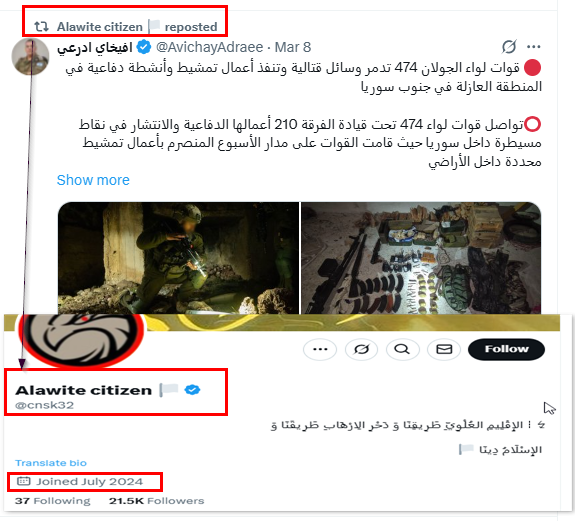
Task: Open the profile three-dot more options button
Action: coord(320,349)
